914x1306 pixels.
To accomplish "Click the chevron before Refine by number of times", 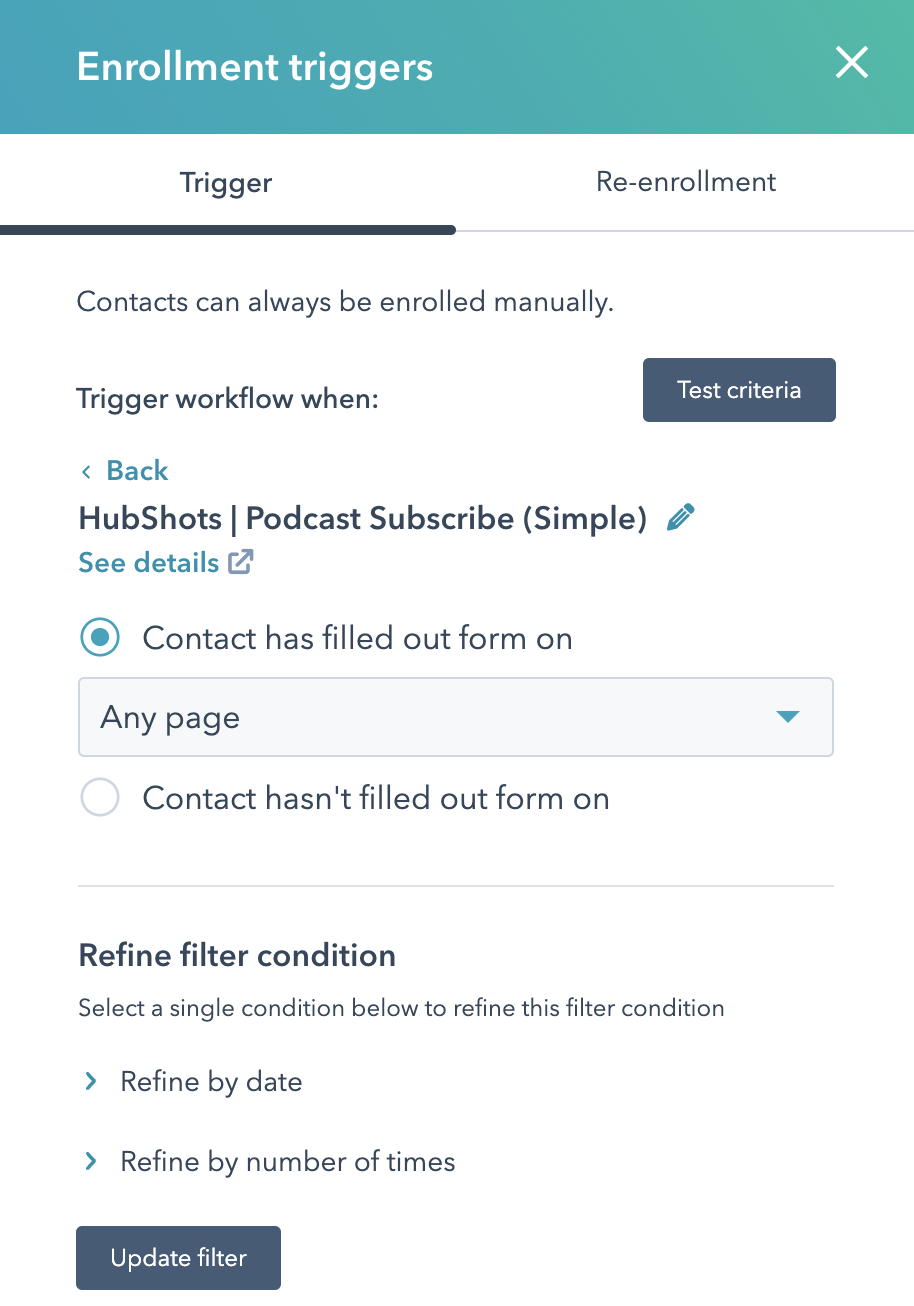I will pyautogui.click(x=91, y=1162).
